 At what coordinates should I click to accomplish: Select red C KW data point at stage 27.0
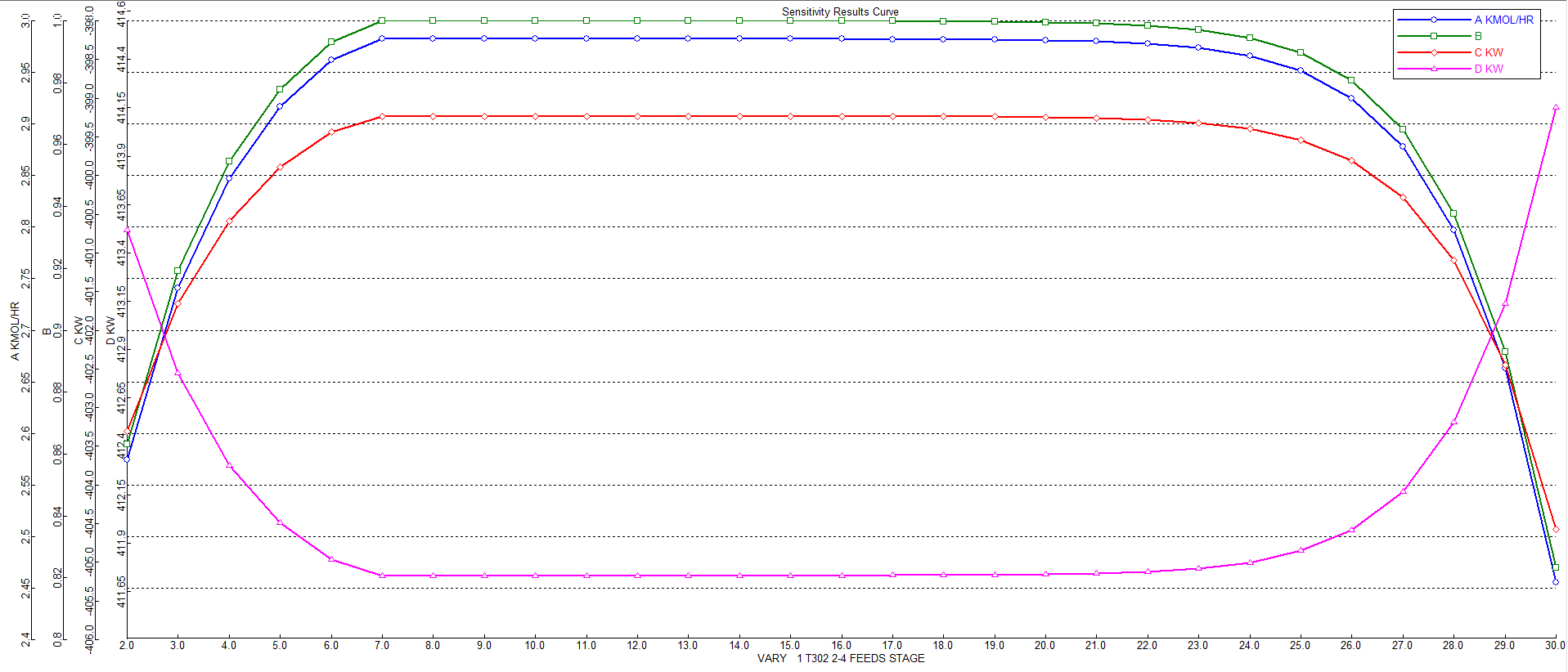[x=1403, y=197]
